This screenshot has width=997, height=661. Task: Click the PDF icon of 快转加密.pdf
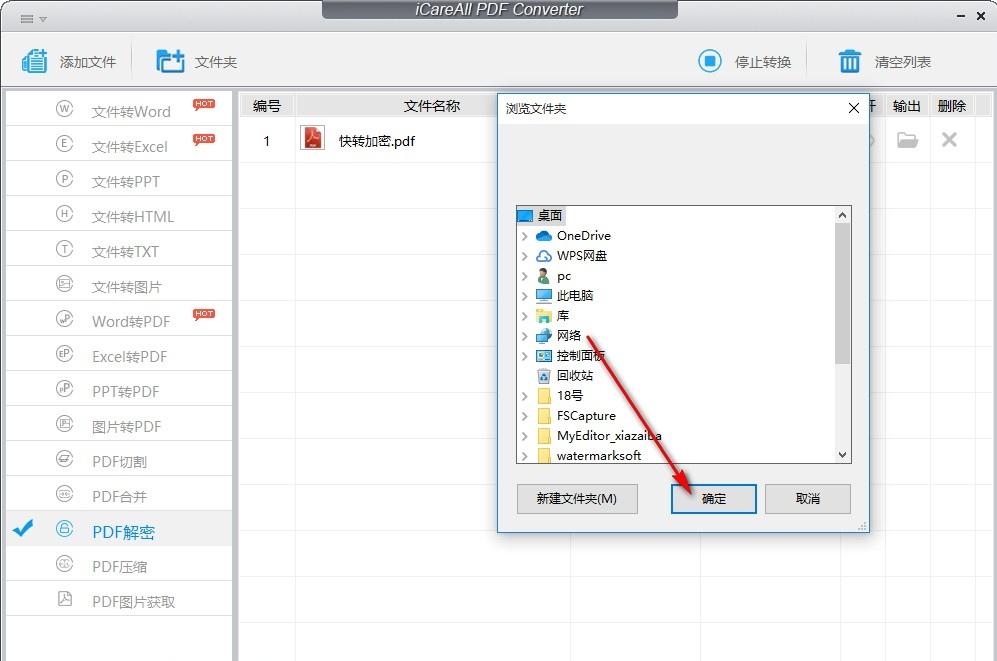[312, 138]
